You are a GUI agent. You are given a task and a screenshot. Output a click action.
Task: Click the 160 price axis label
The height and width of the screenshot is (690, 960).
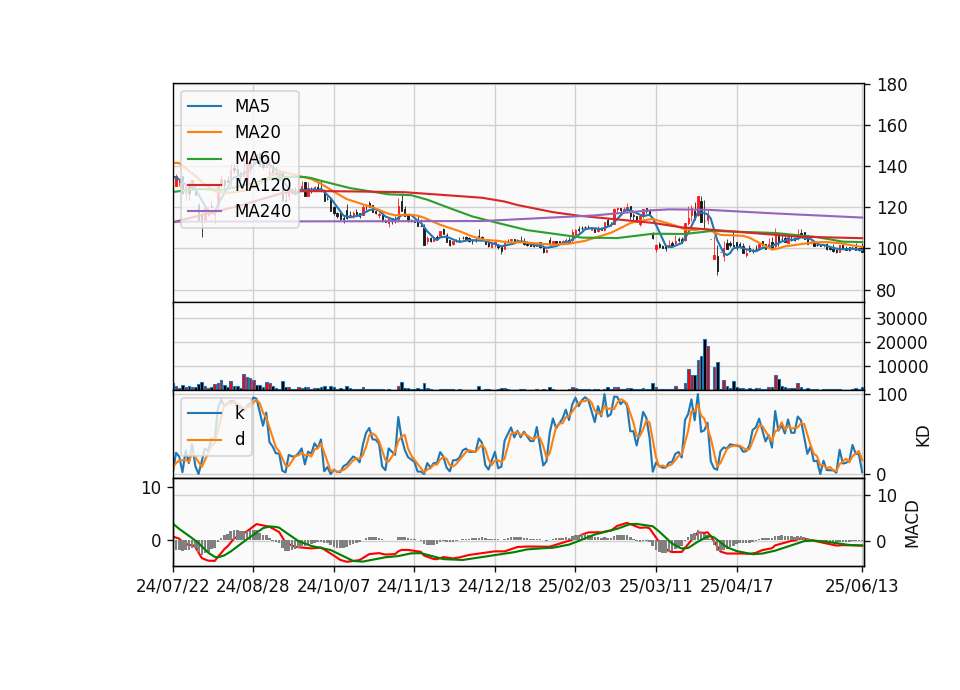coord(891,126)
